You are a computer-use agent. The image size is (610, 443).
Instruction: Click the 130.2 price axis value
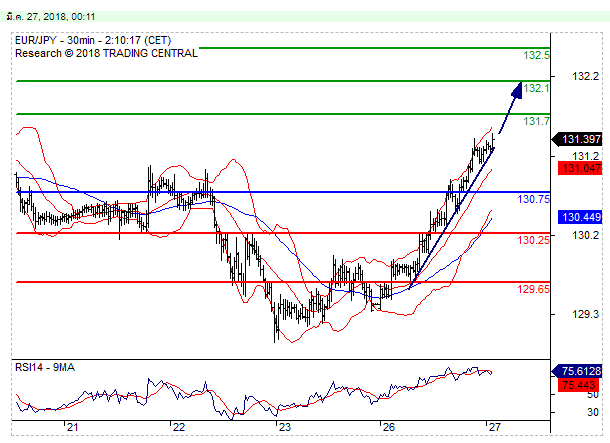tap(585, 235)
